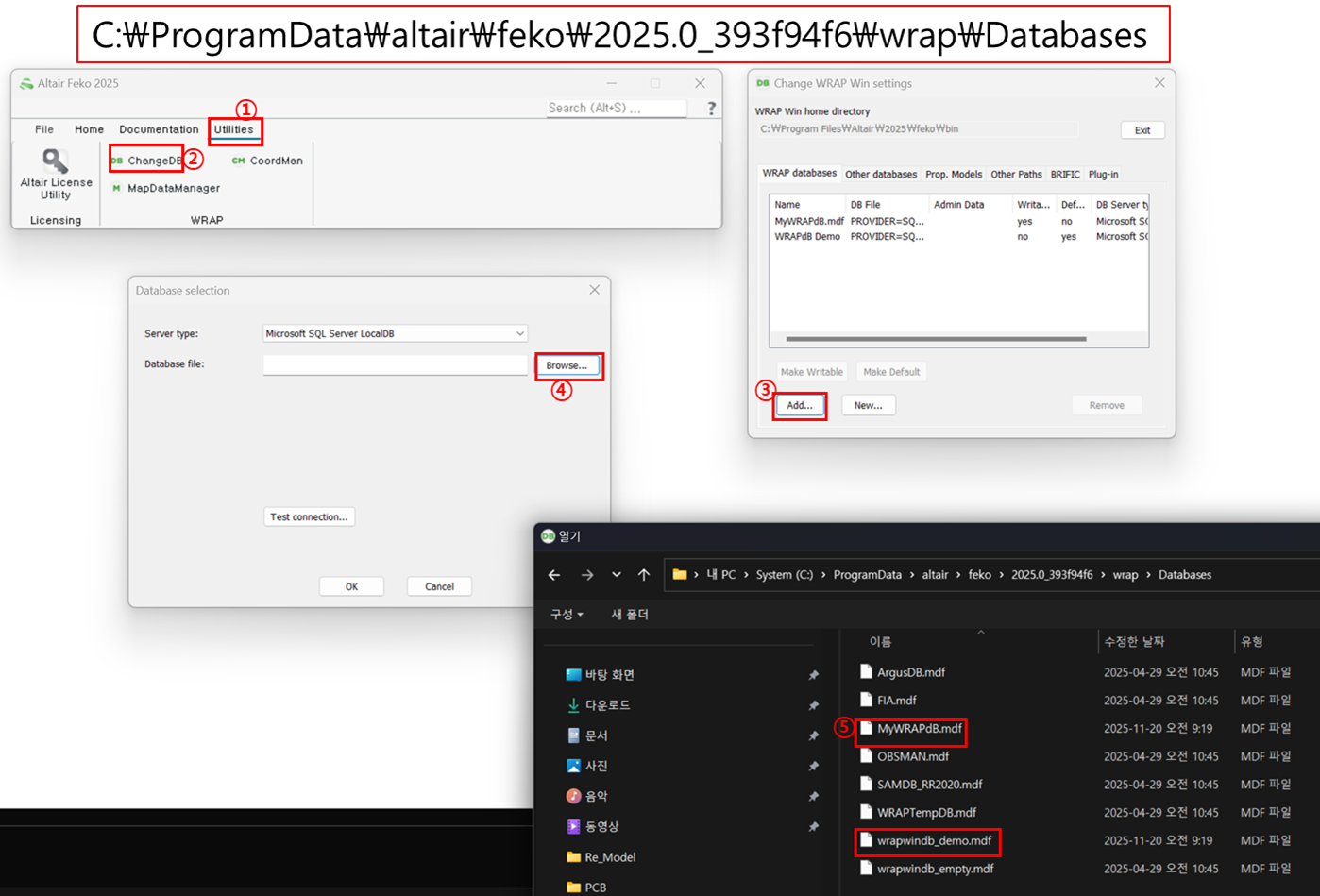Open the CoordMan utility

coord(267,161)
